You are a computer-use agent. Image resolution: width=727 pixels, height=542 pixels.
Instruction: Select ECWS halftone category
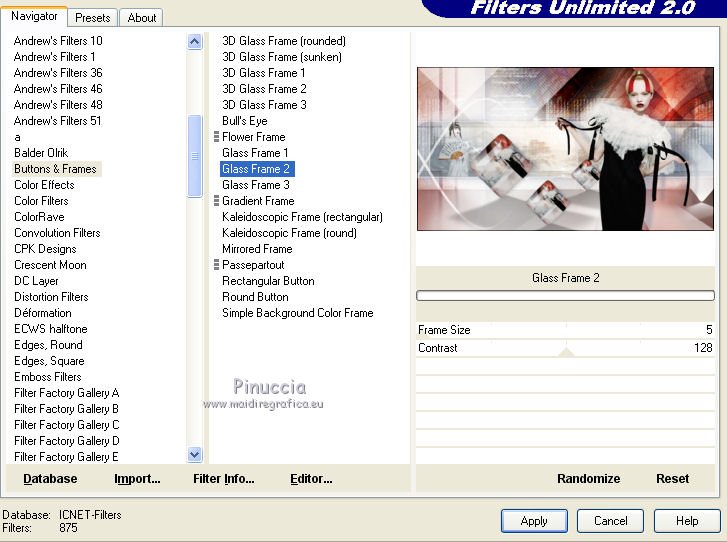(x=51, y=329)
